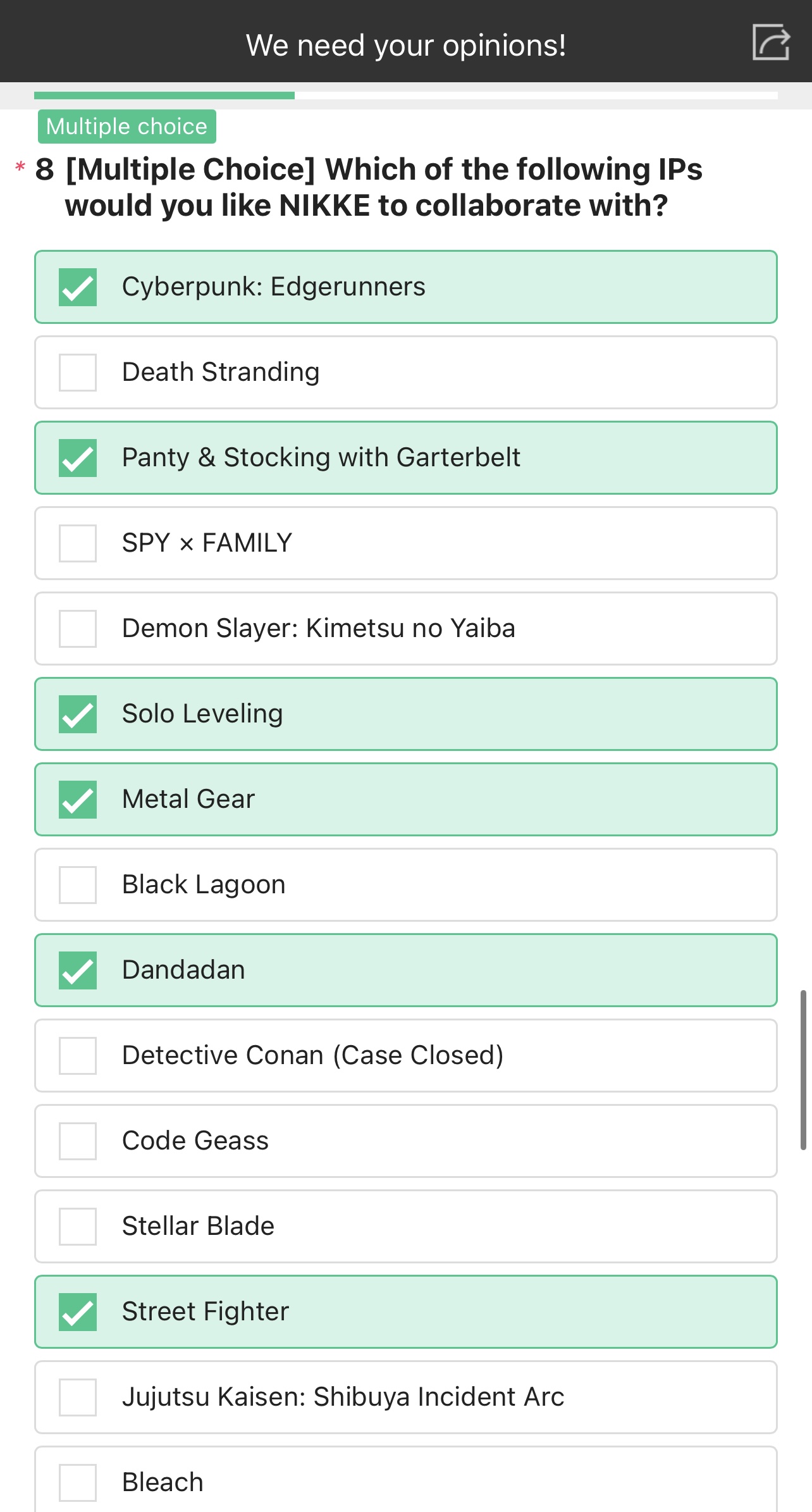Select the SPY × FAMILY checkbox
The width and height of the screenshot is (812, 1512).
click(78, 543)
